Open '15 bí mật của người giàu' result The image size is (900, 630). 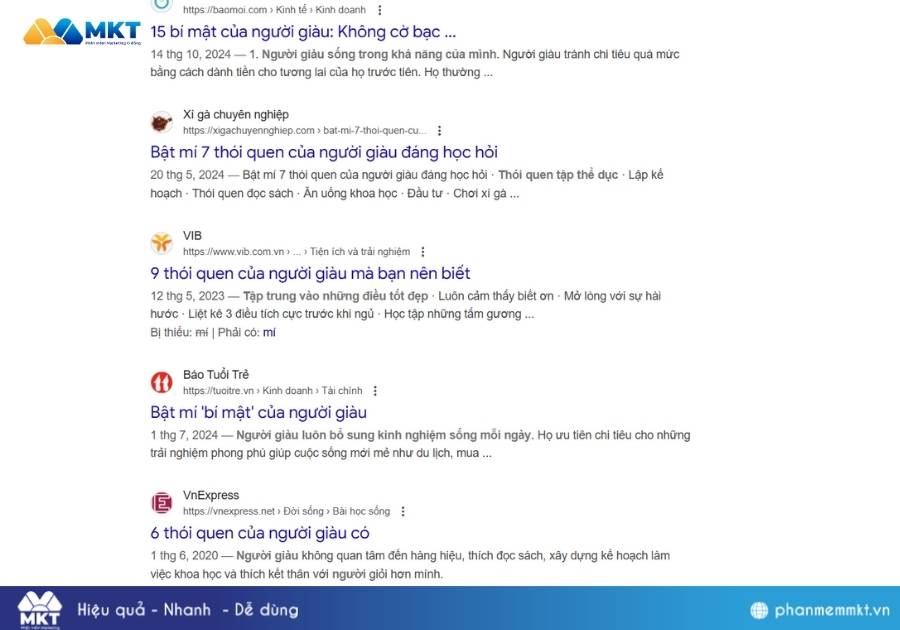point(303,32)
